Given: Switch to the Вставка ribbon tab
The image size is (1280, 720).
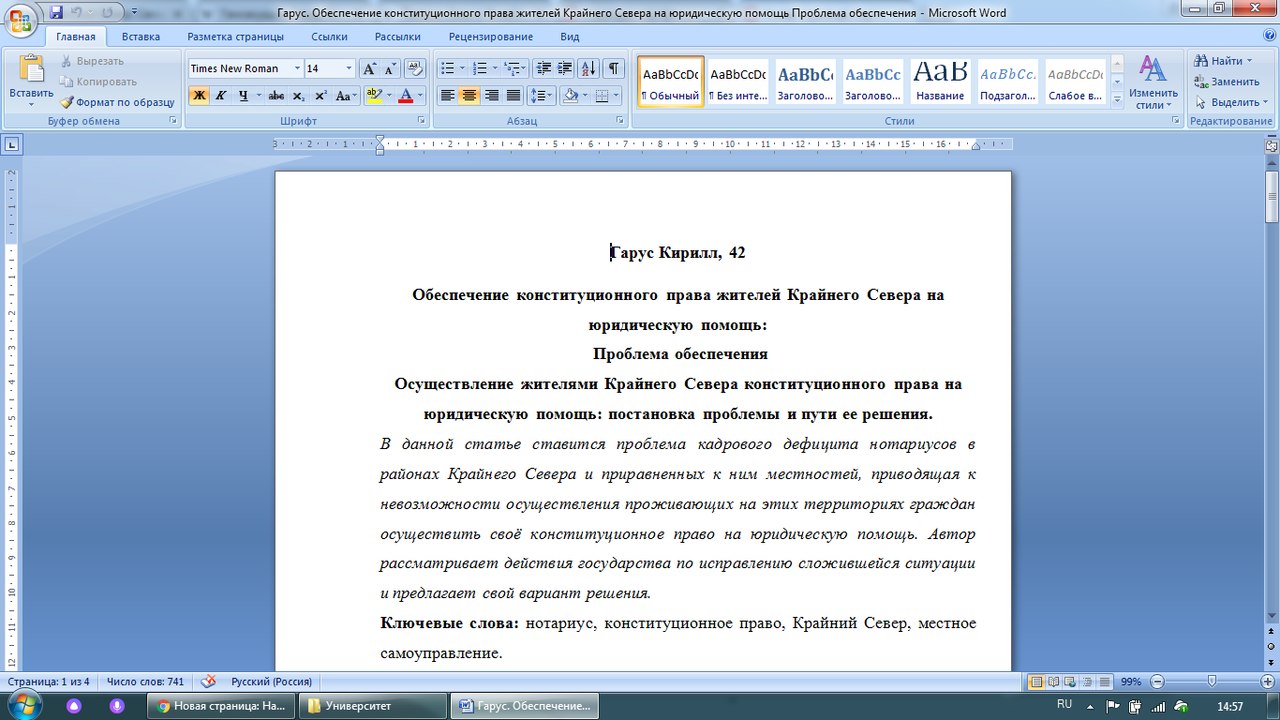Looking at the screenshot, I should [141, 37].
